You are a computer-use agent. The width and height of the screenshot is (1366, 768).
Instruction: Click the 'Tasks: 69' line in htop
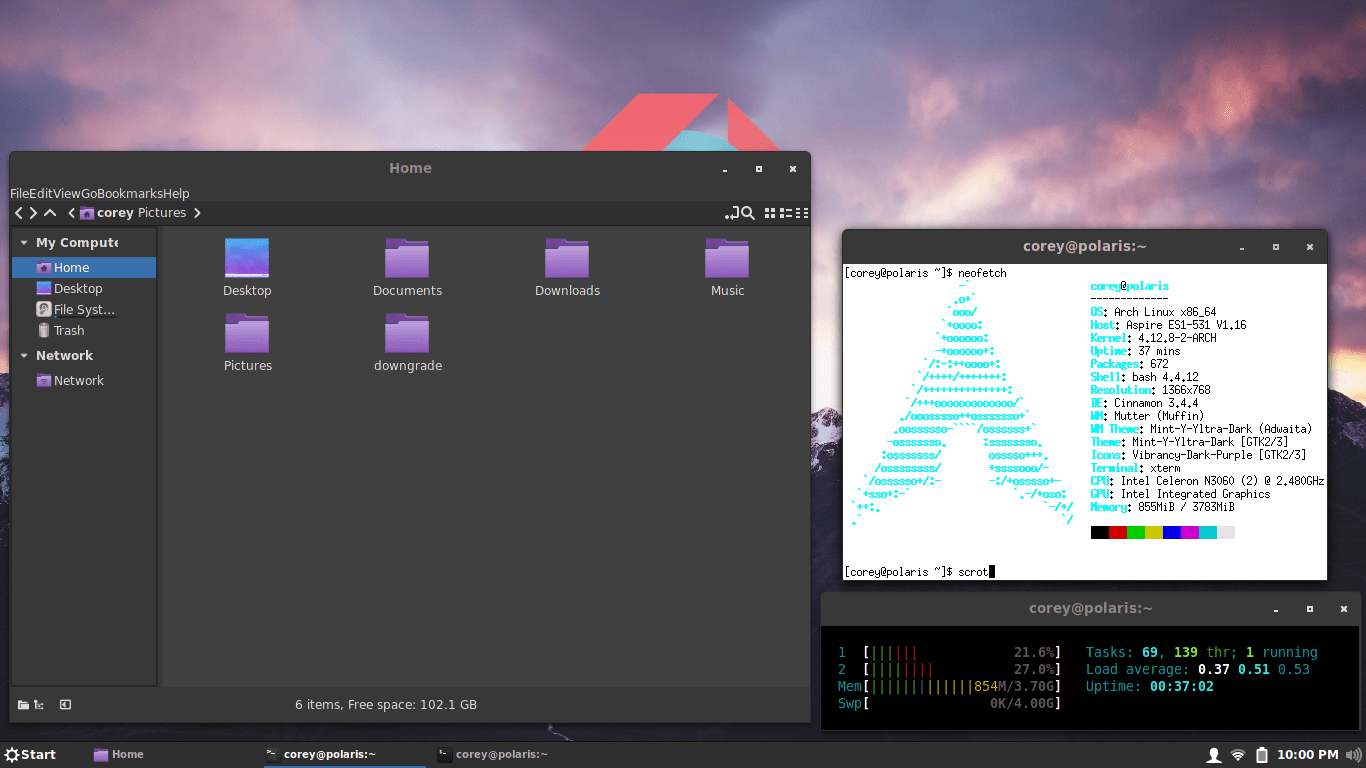(1202, 653)
